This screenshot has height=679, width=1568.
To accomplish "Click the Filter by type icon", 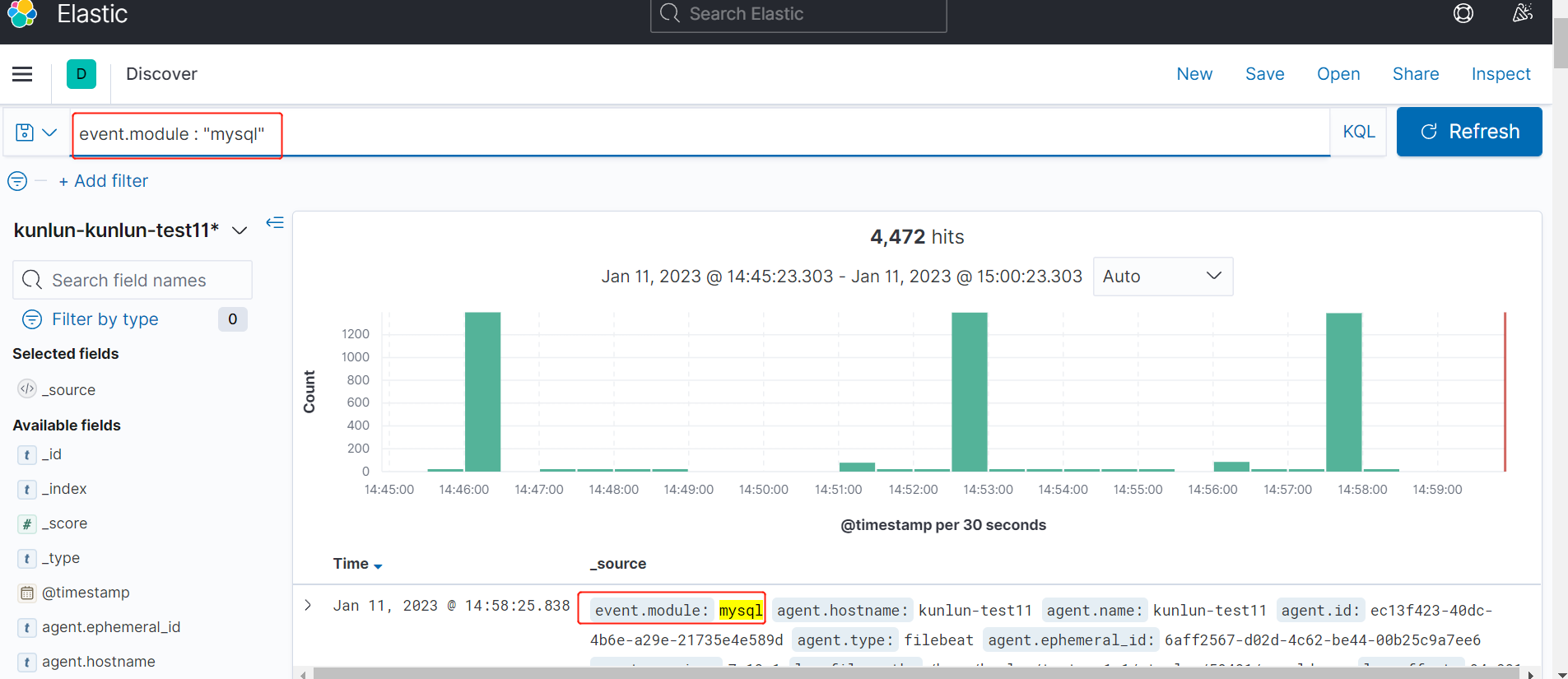I will (32, 319).
